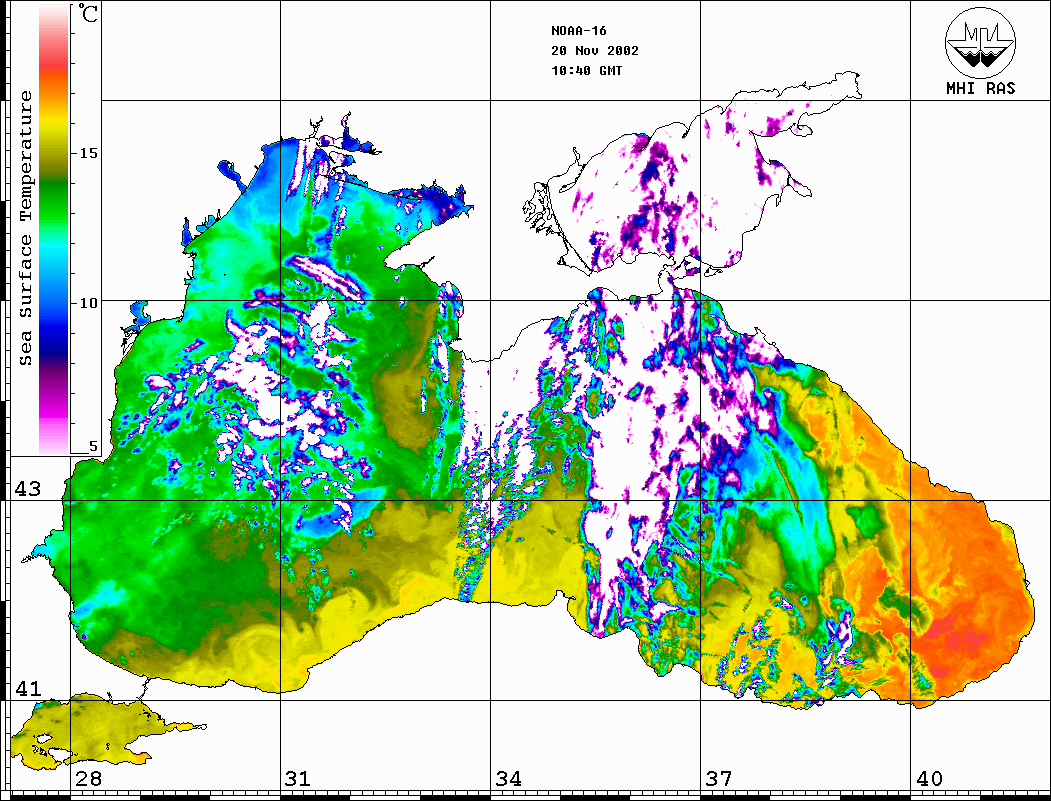
Task: Click the '10:40 GMT' time text
Action: point(586,70)
